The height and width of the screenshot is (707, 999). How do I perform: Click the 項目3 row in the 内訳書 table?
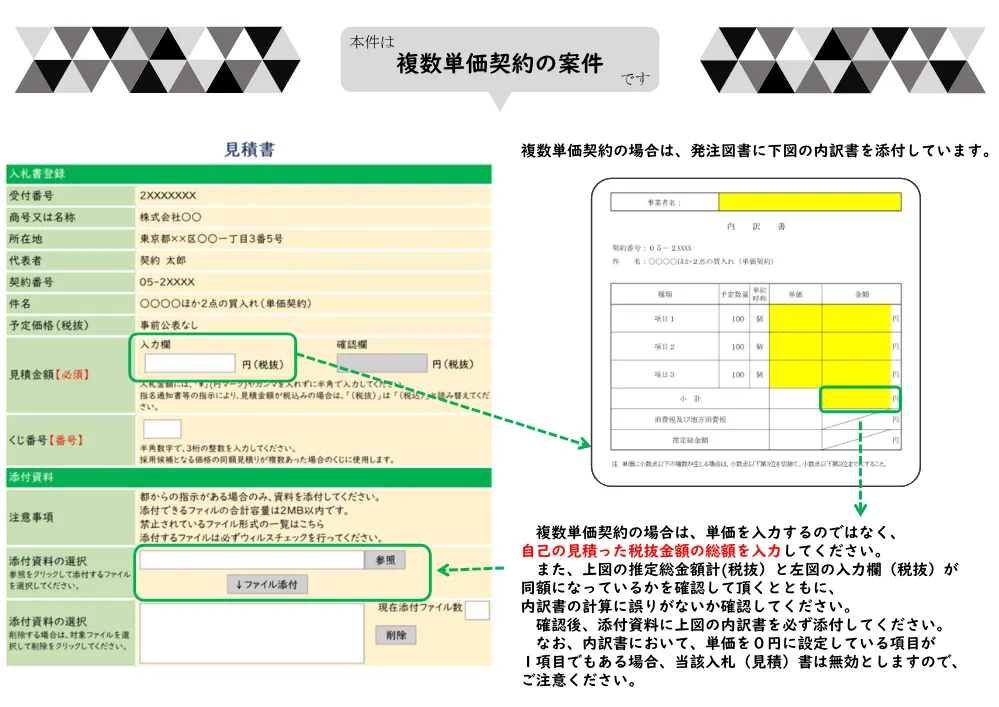pos(756,375)
